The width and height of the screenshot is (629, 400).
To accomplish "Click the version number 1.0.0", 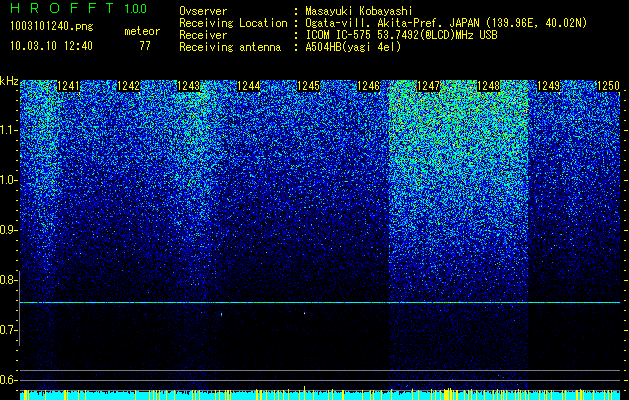I will (136, 8).
